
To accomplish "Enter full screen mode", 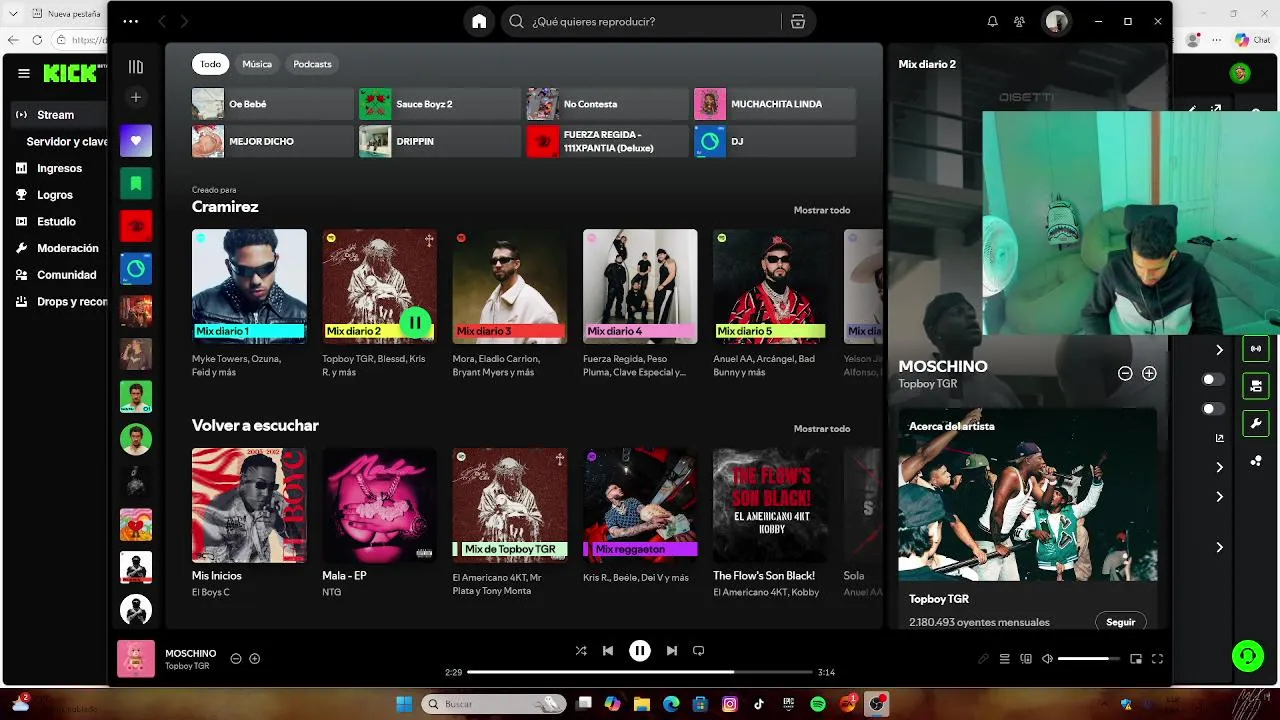I will click(1158, 659).
